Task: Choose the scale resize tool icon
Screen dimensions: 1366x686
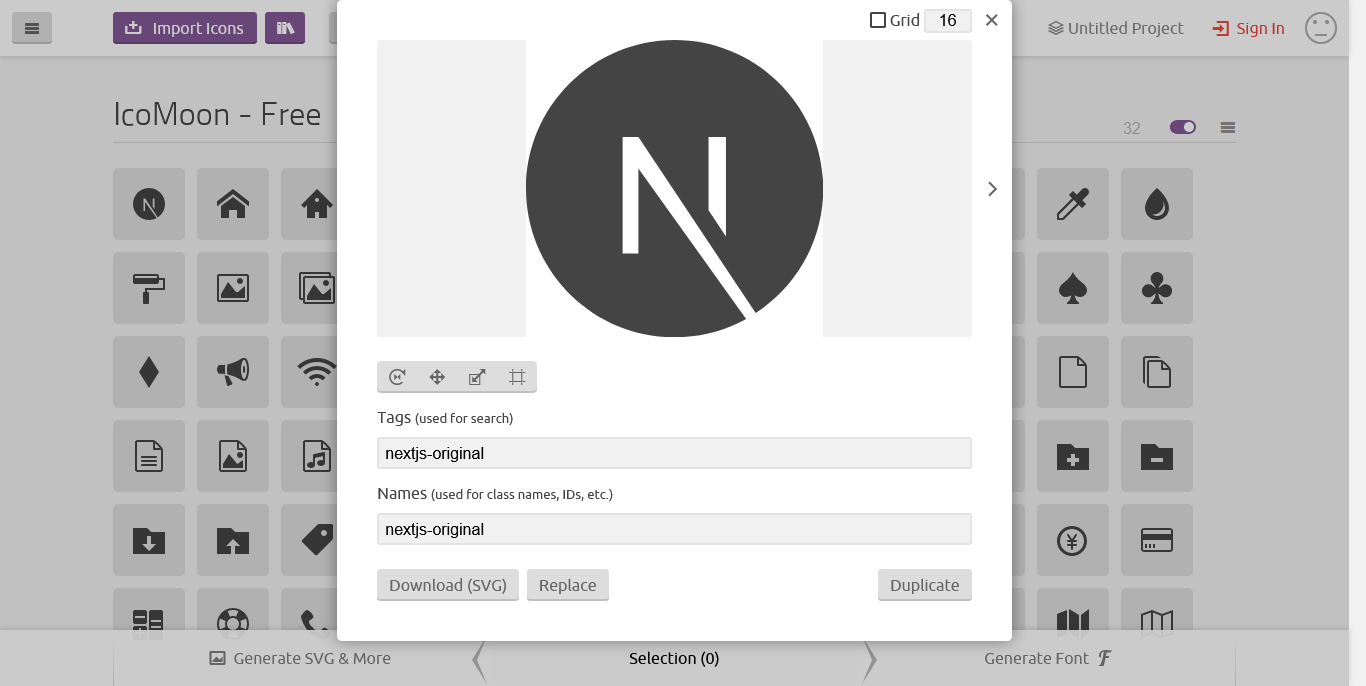Action: coord(477,377)
